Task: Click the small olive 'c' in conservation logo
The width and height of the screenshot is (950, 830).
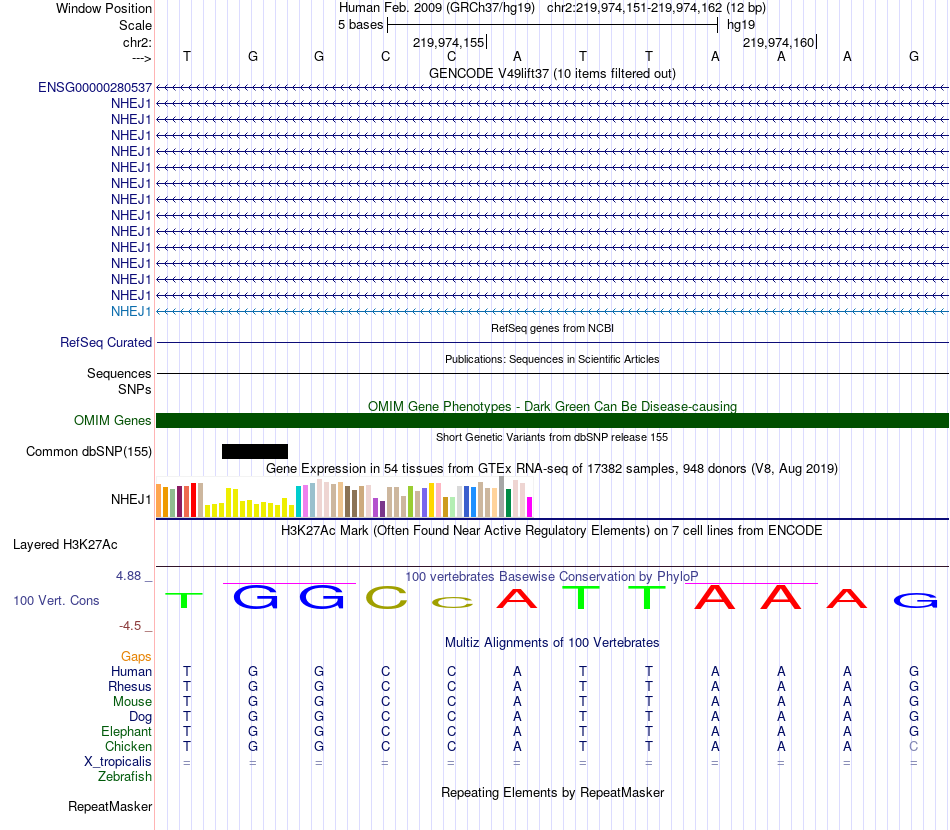Action: coord(452,602)
